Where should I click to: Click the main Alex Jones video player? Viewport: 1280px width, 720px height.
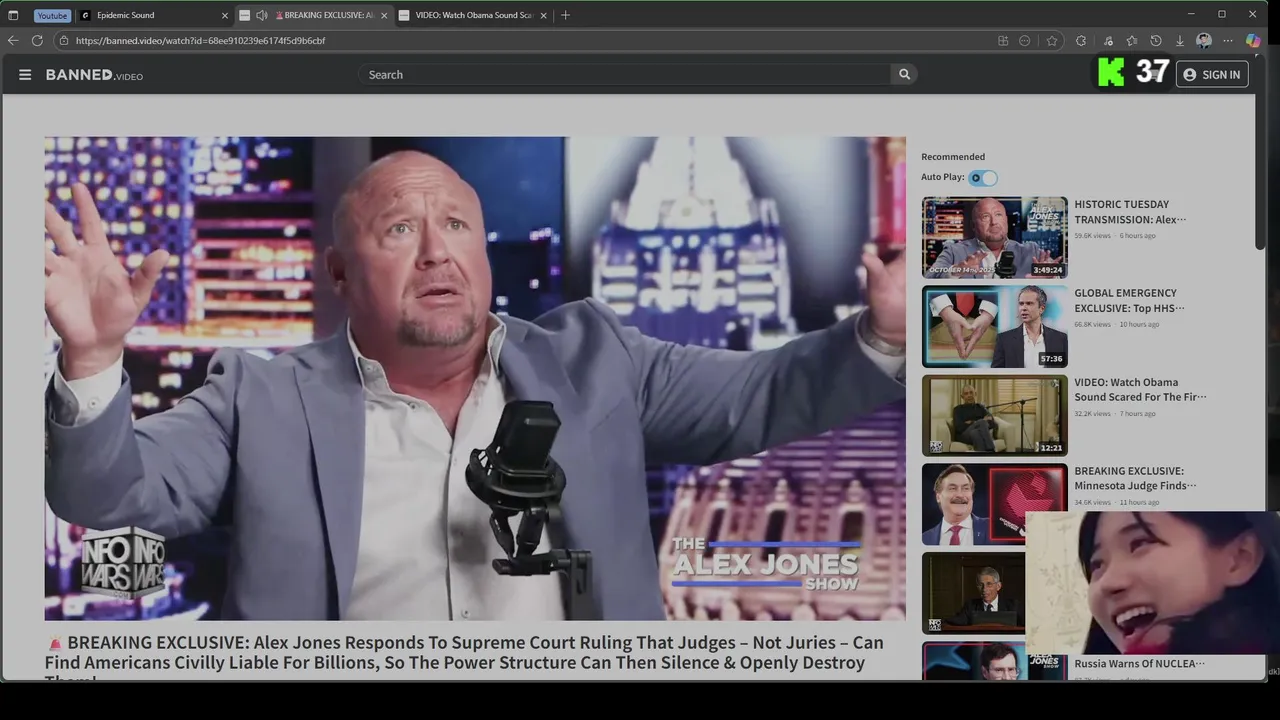tap(475, 378)
